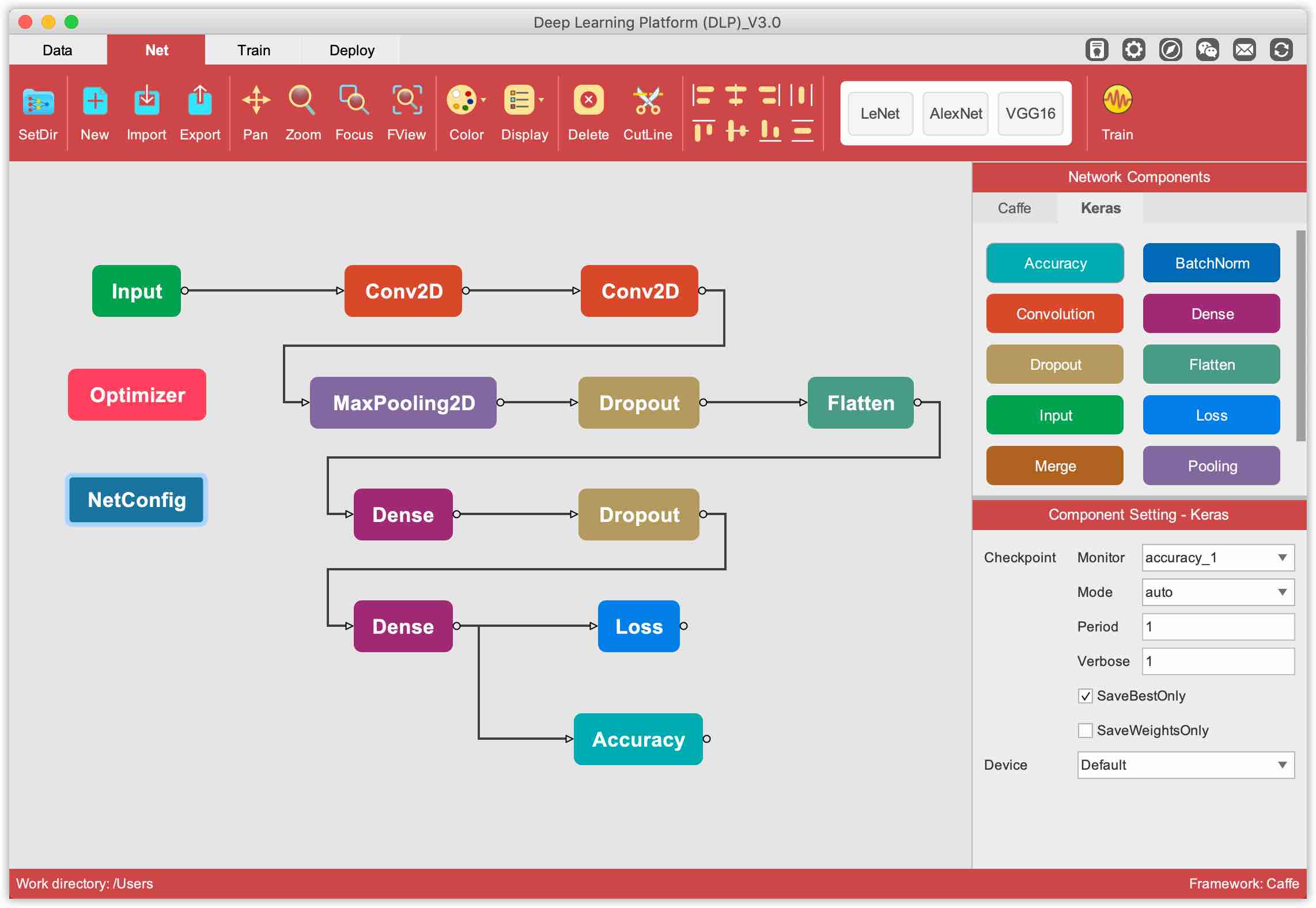Enable the SaveWeightsOnly checkbox
Viewport: 1316px width, 908px height.
point(1085,731)
